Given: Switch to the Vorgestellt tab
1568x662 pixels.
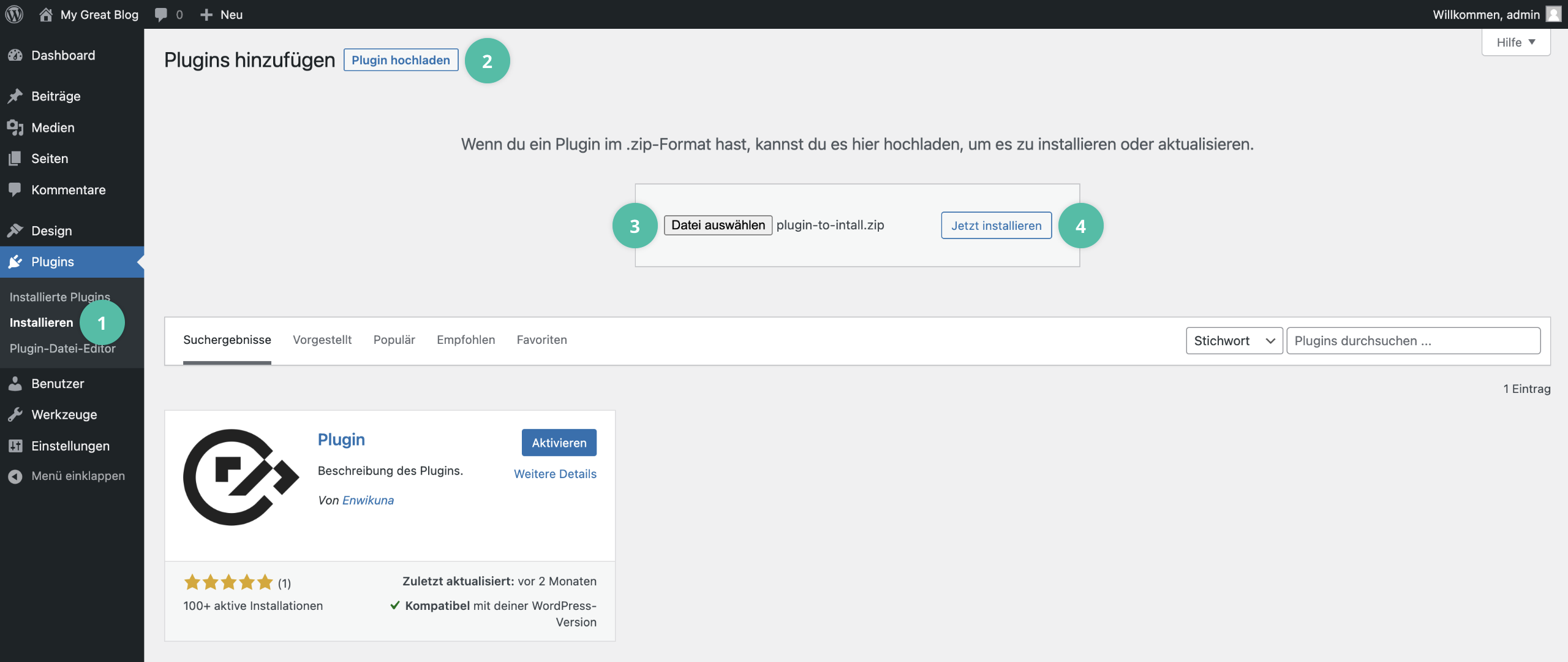Looking at the screenshot, I should [x=322, y=340].
